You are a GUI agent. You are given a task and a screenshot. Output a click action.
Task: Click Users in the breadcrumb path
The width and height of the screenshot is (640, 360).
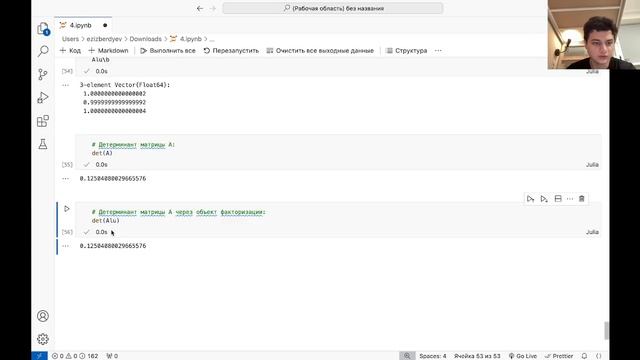tap(70, 39)
